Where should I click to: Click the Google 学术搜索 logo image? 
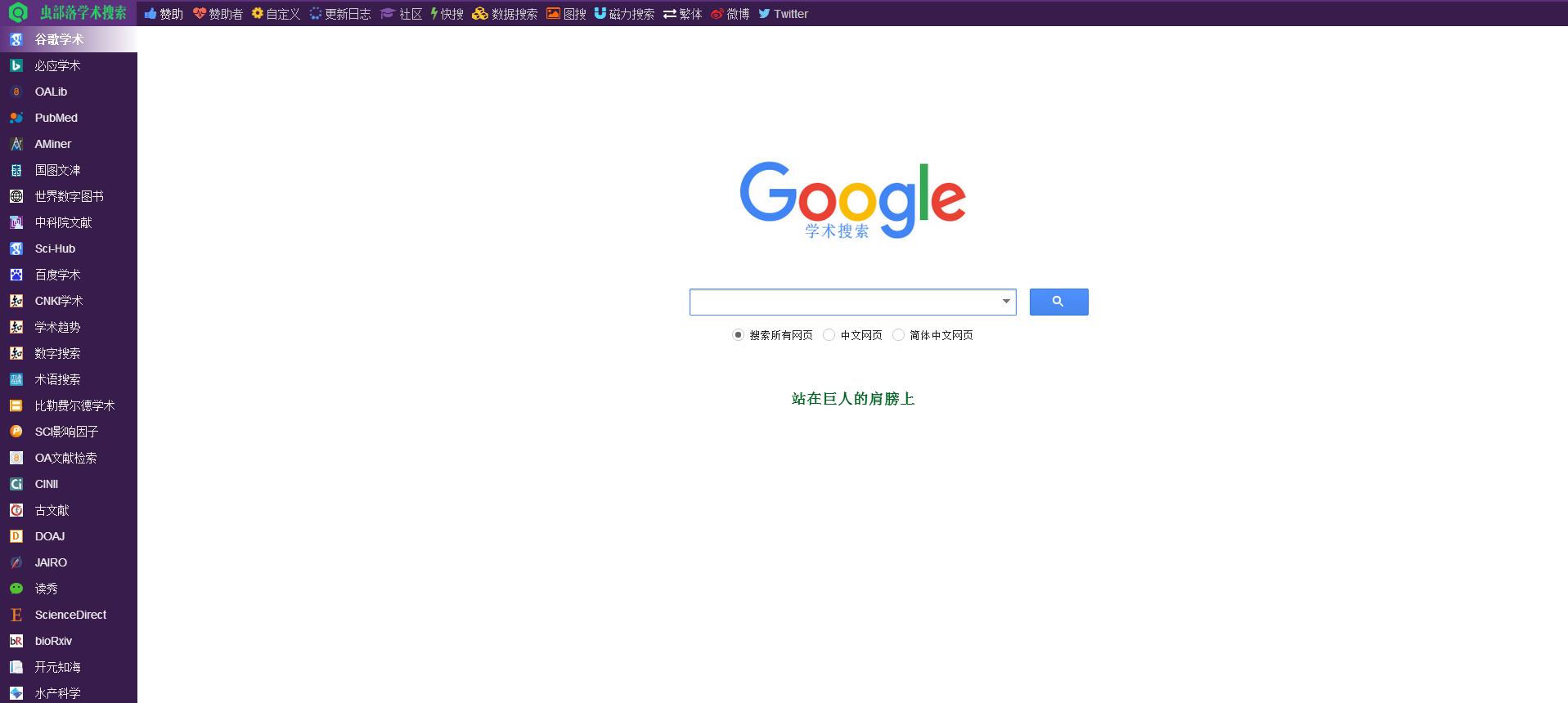852,200
